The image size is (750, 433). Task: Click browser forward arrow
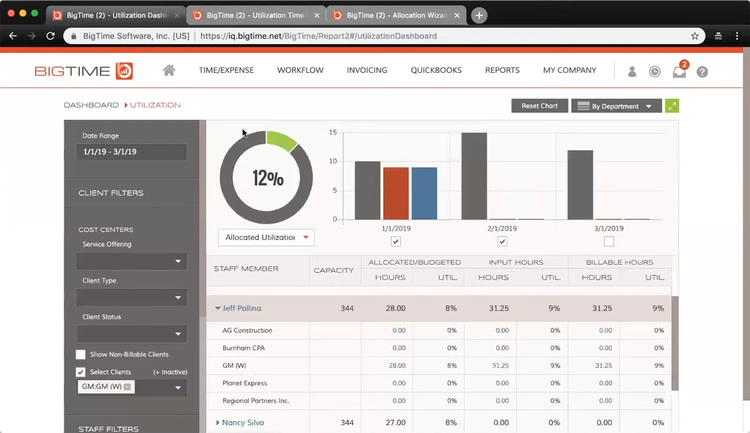point(32,36)
